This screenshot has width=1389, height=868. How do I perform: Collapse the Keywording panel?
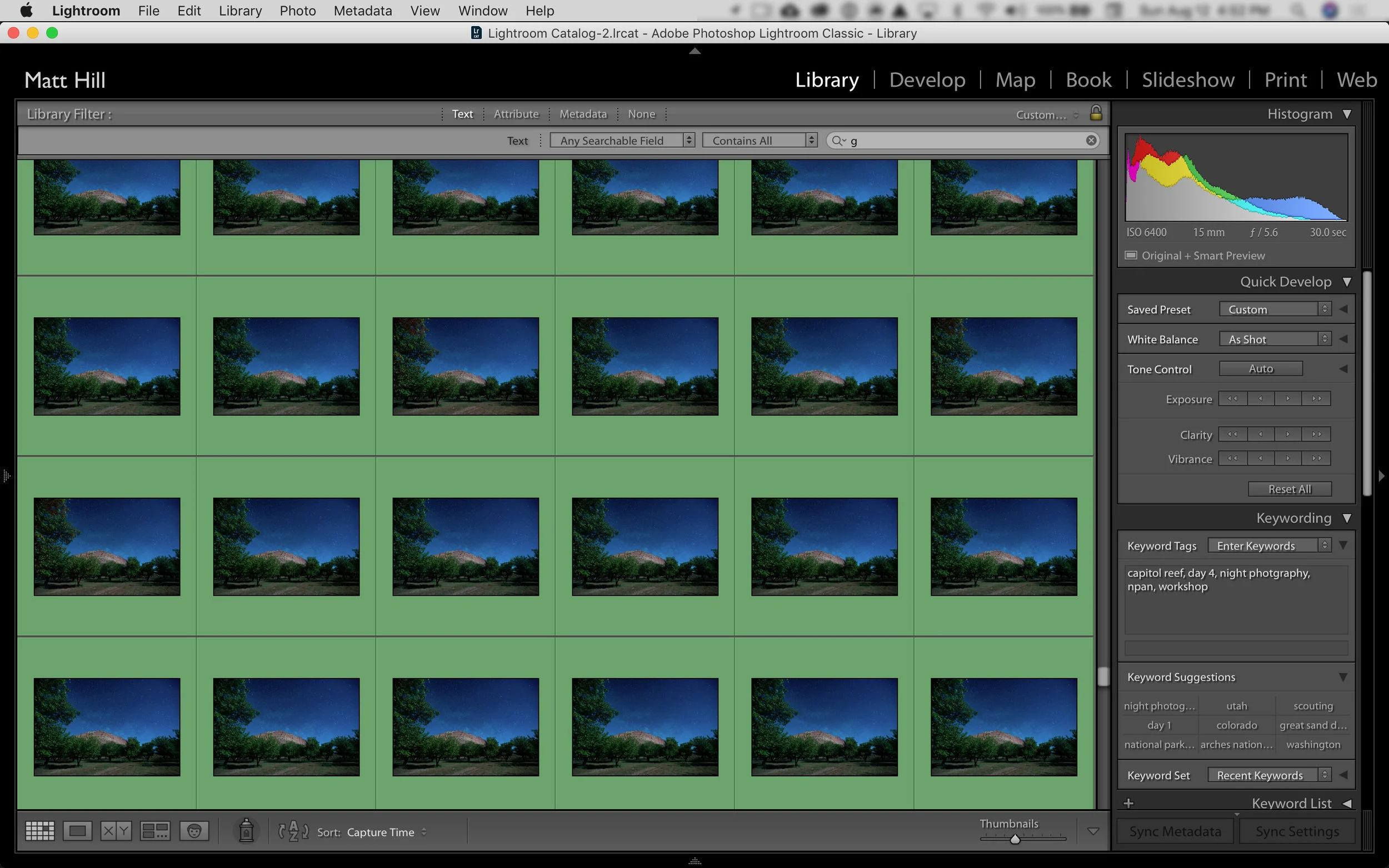1347,518
